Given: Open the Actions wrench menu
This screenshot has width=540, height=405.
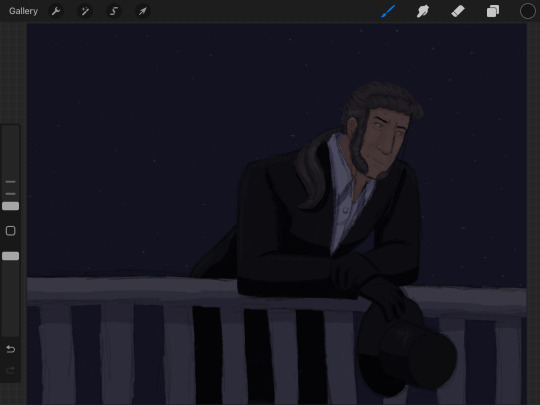Looking at the screenshot, I should coord(56,11).
